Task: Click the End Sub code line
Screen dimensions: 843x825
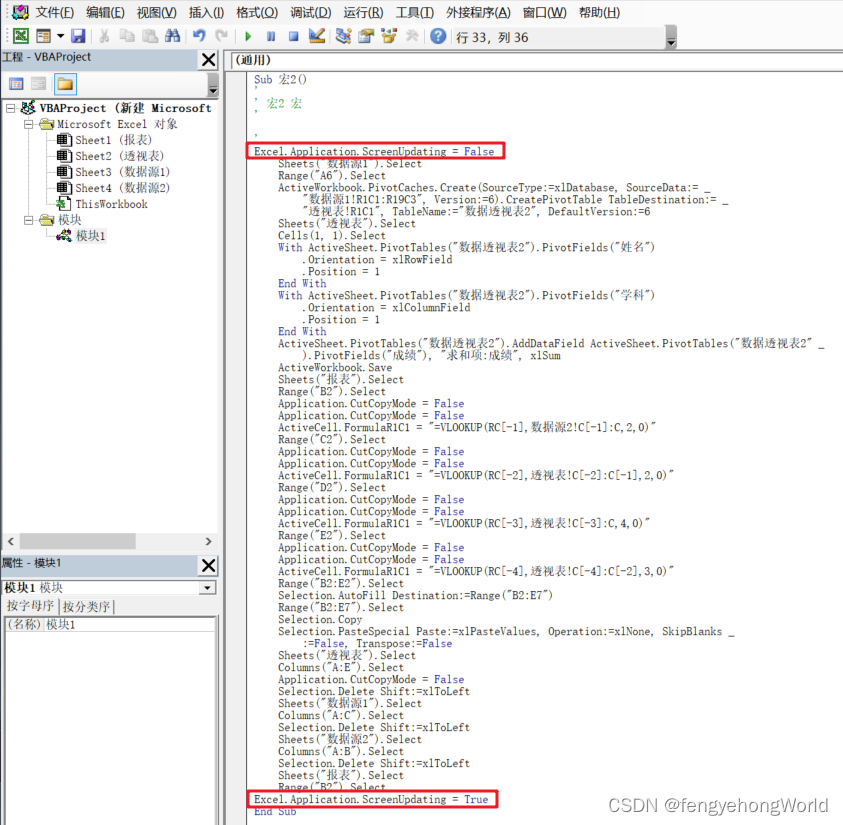Action: click(x=275, y=812)
